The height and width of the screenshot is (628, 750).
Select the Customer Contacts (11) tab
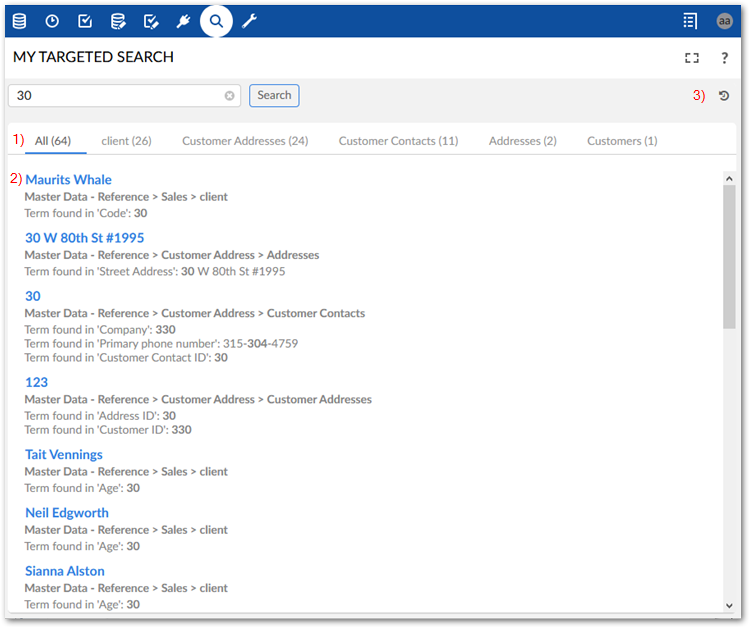click(x=398, y=141)
